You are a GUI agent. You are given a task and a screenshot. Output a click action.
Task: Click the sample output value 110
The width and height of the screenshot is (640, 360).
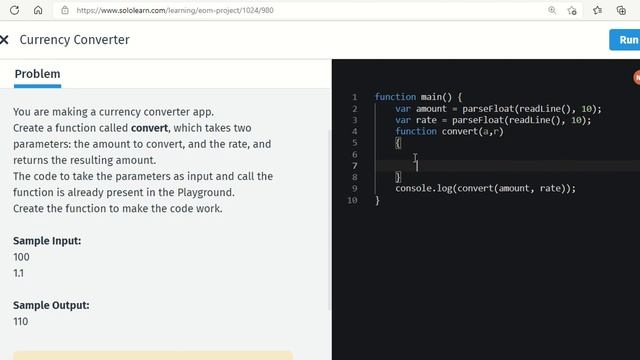21,322
